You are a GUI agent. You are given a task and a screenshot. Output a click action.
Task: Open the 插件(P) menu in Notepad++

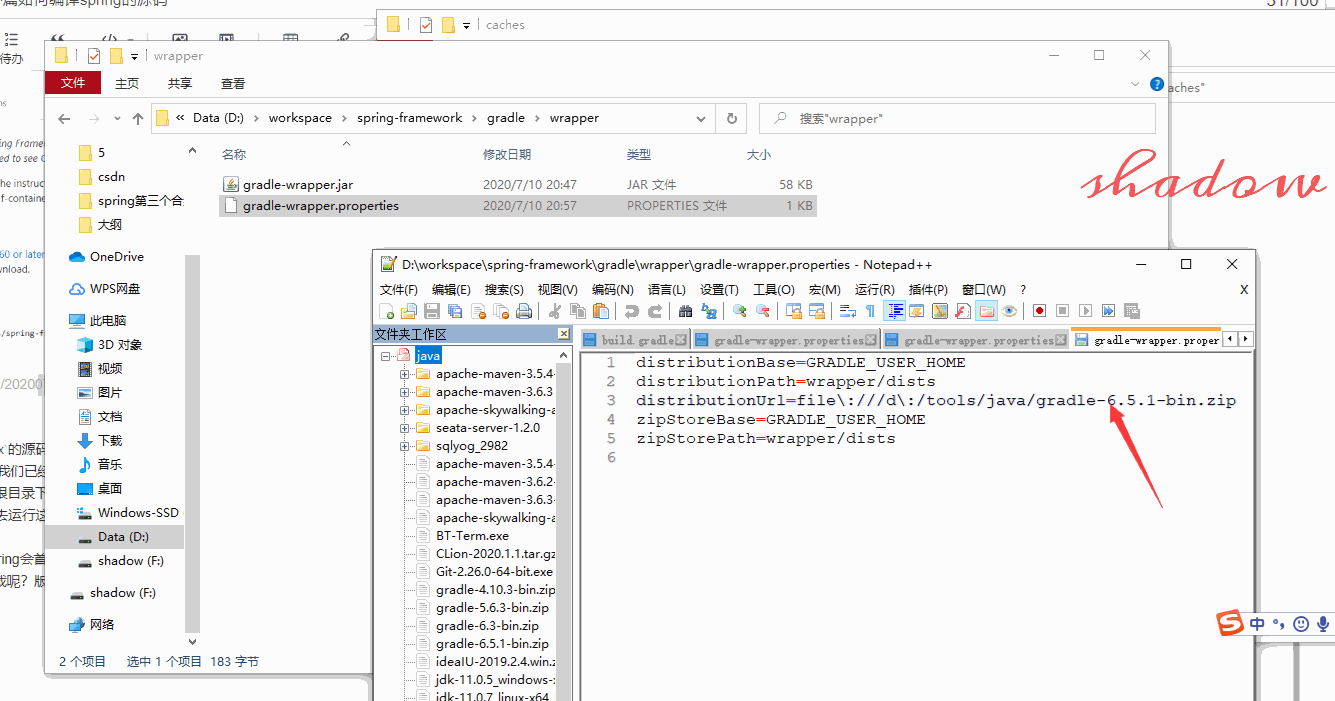click(x=928, y=289)
